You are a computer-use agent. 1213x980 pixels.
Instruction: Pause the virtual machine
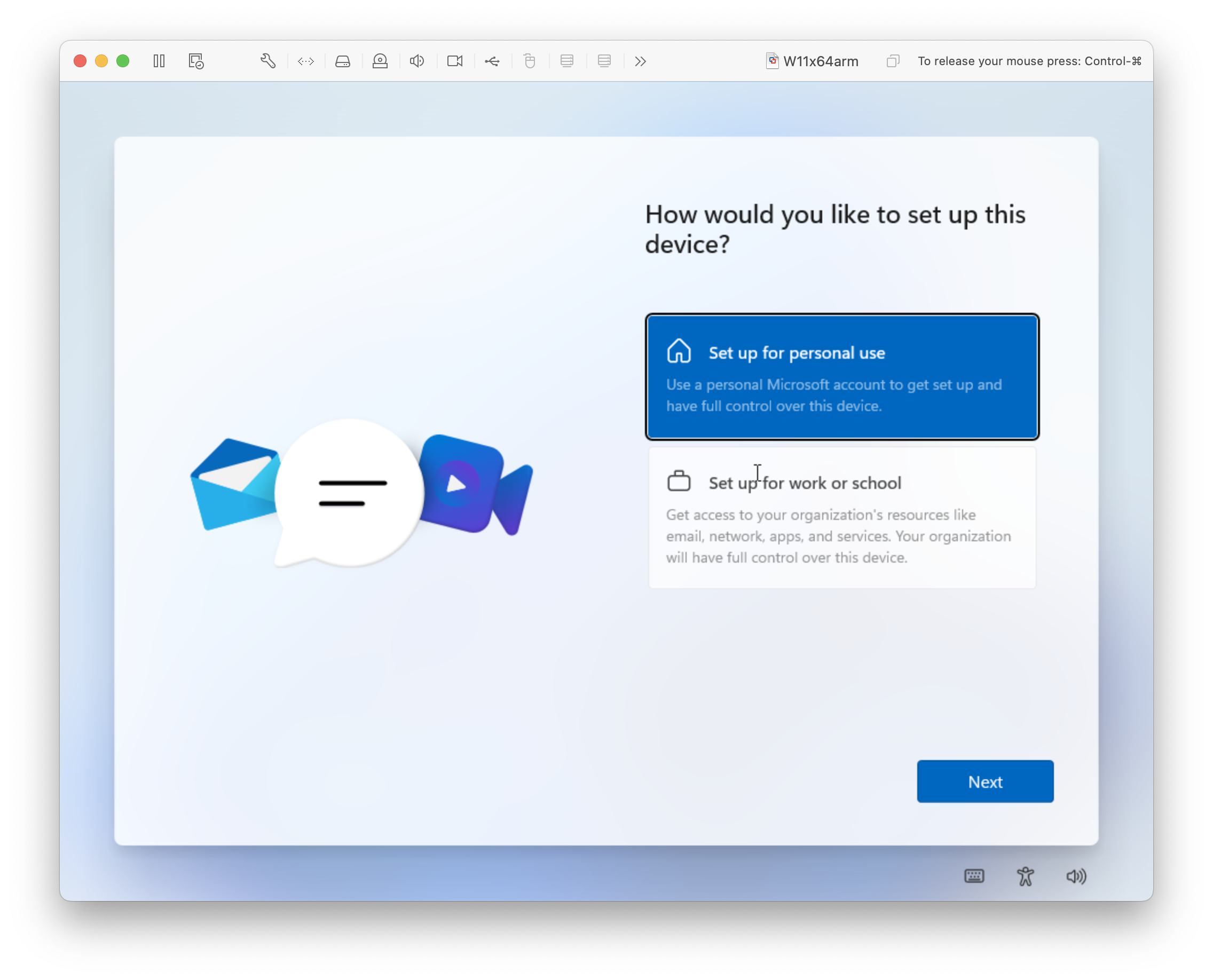click(159, 61)
